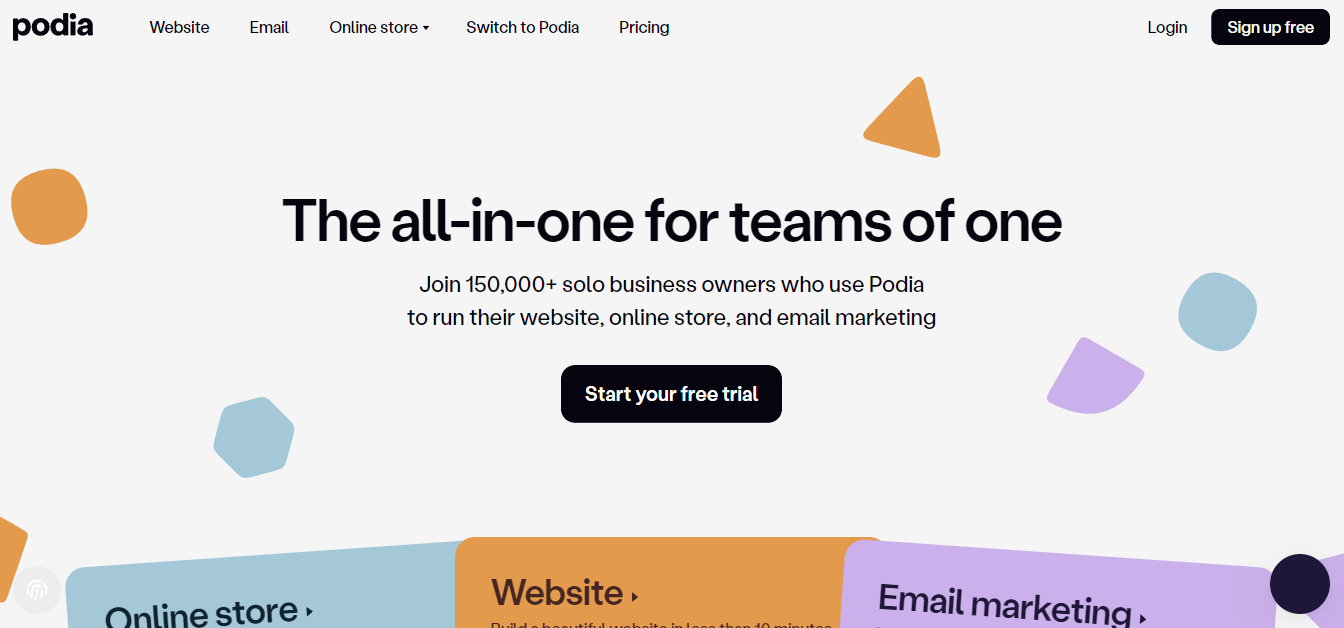Click the orange triangle decorative shape

click(x=904, y=118)
